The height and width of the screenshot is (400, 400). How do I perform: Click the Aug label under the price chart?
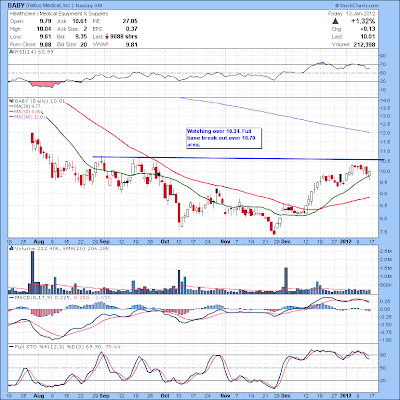click(x=39, y=241)
